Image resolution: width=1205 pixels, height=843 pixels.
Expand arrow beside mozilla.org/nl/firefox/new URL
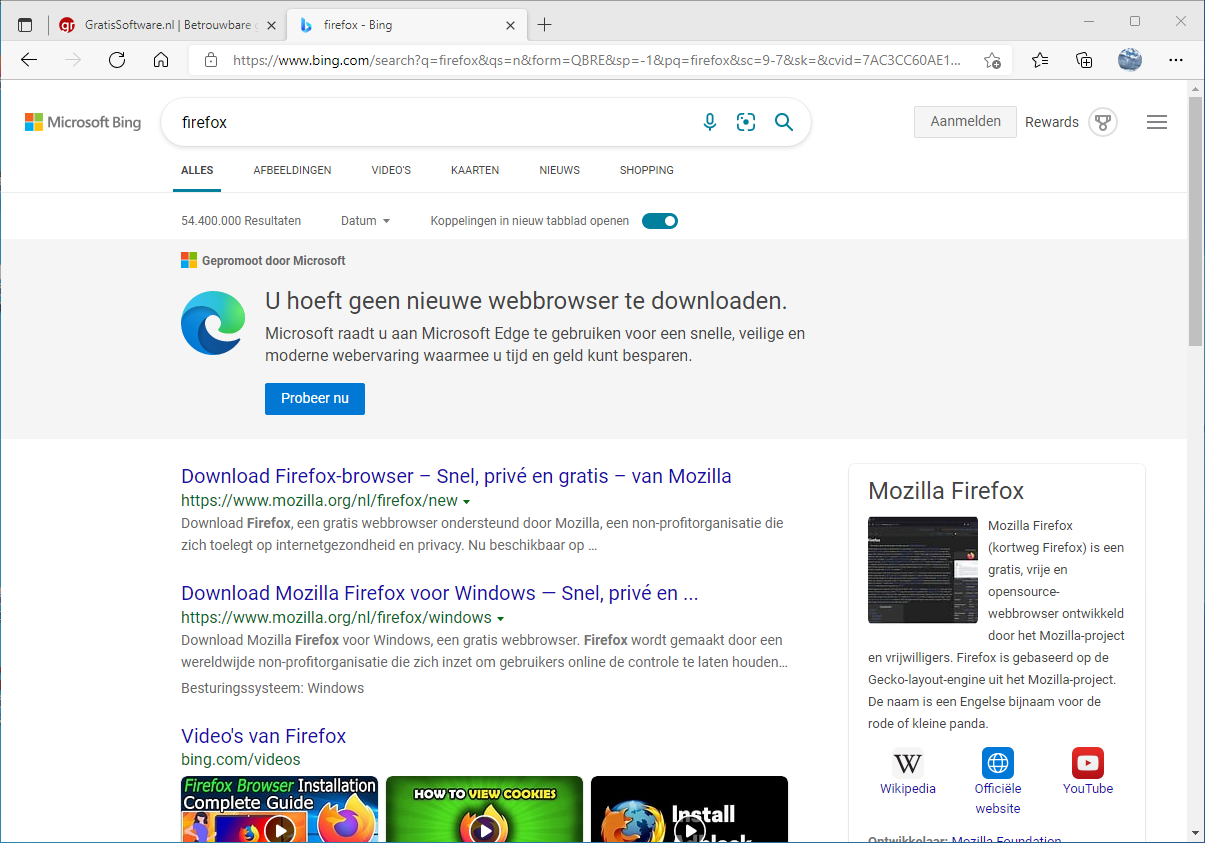pyautogui.click(x=467, y=501)
